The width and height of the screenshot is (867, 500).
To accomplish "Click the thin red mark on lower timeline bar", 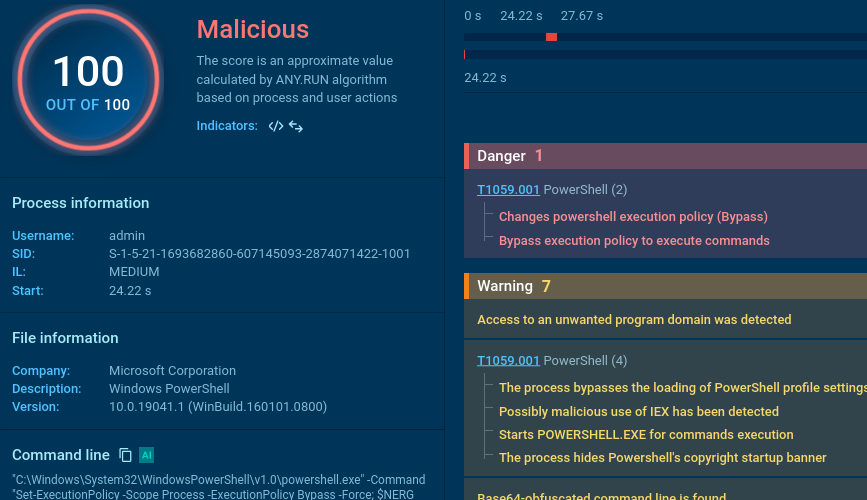I will [x=466, y=54].
